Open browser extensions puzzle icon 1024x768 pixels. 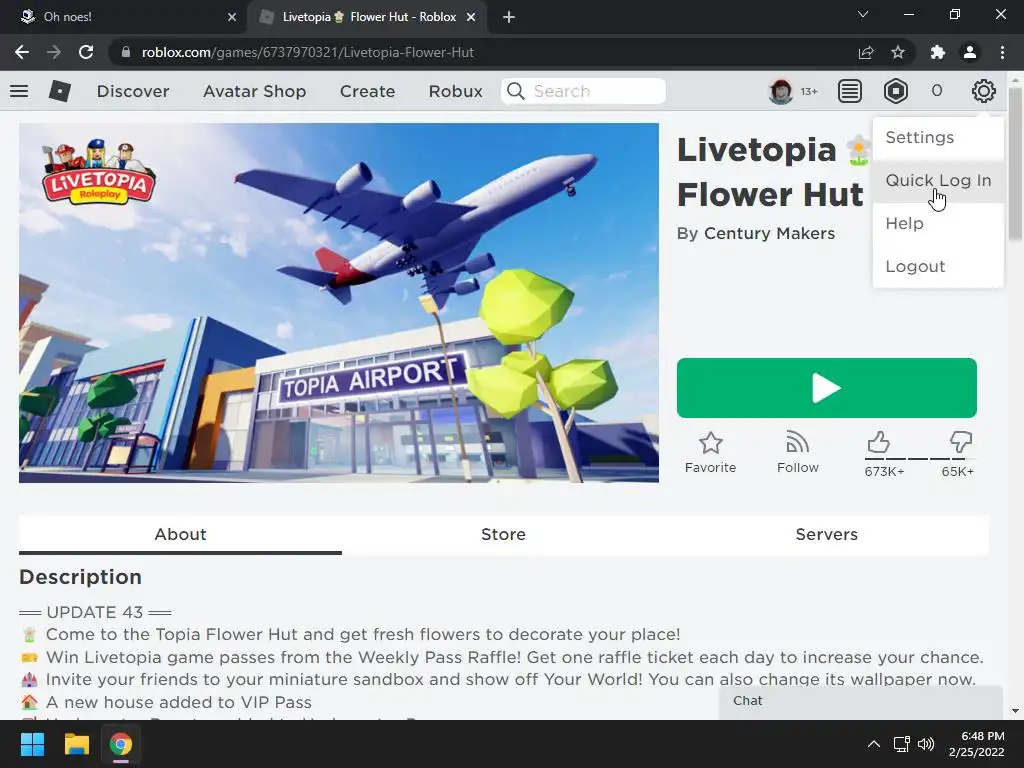[938, 52]
